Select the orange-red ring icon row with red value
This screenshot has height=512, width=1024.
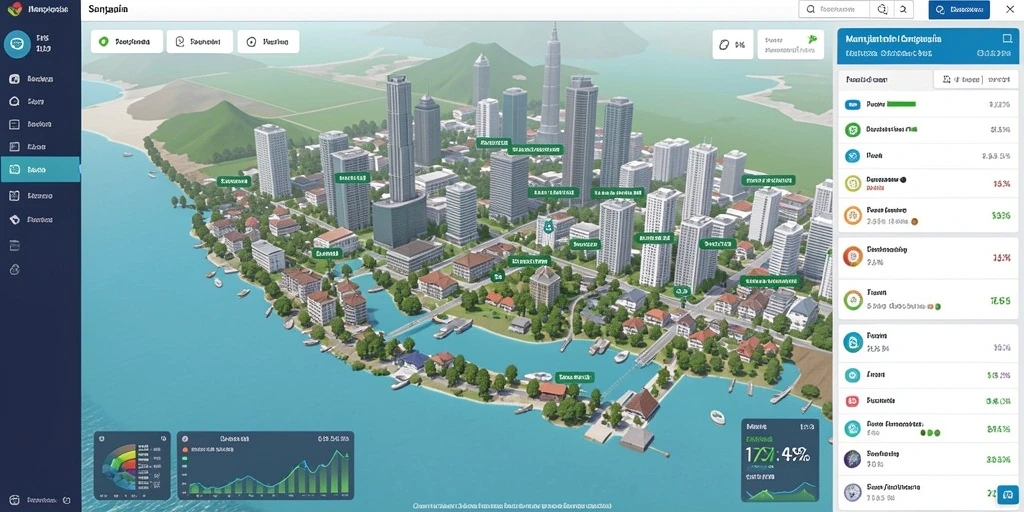point(928,257)
